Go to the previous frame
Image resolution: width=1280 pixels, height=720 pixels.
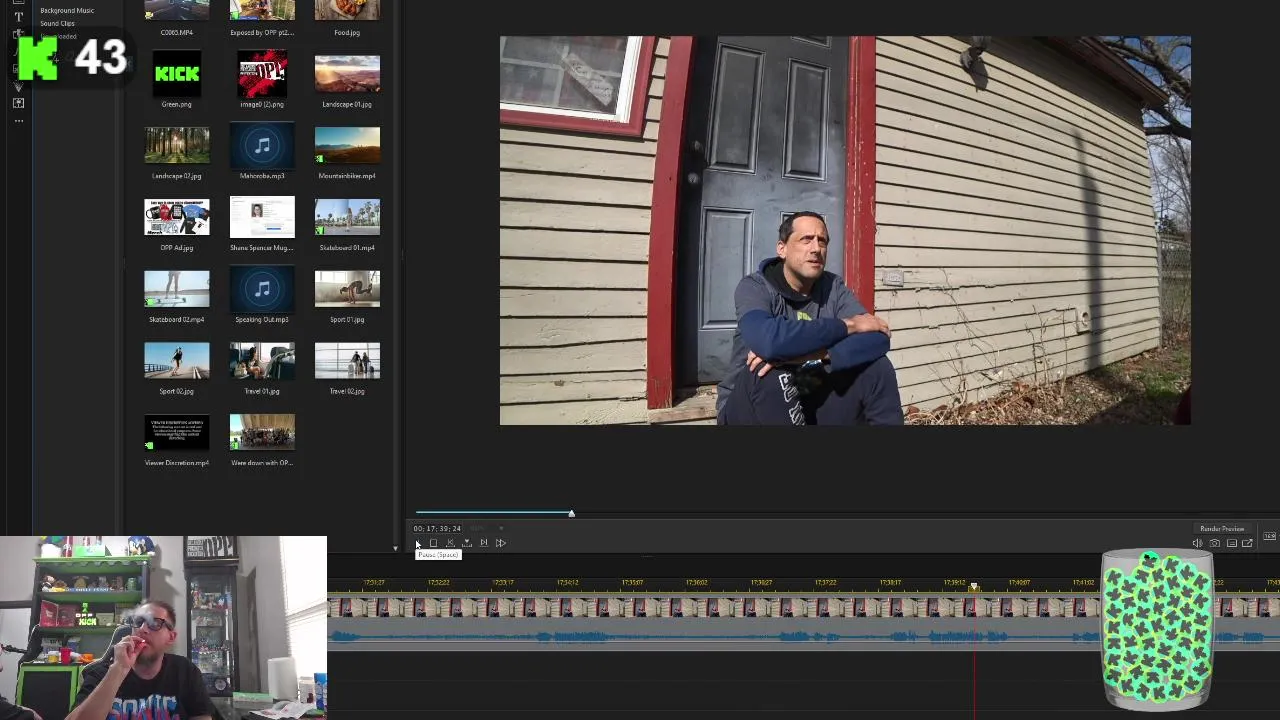[450, 543]
